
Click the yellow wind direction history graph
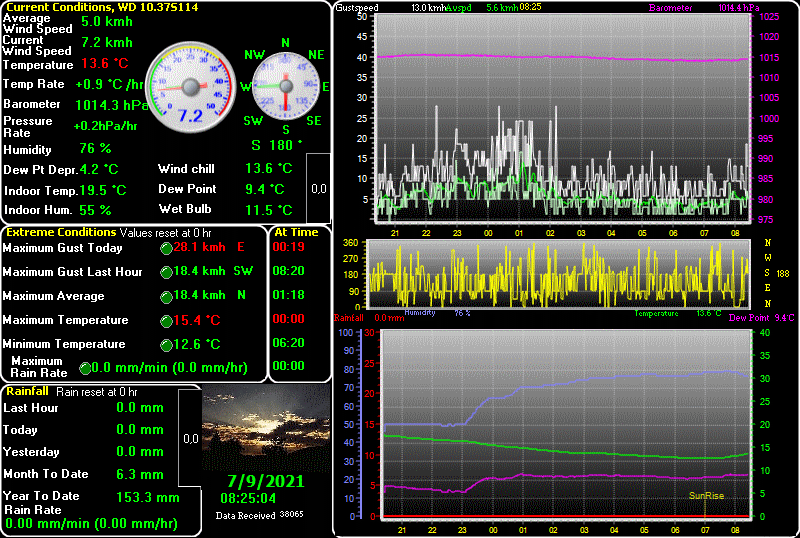coord(558,273)
